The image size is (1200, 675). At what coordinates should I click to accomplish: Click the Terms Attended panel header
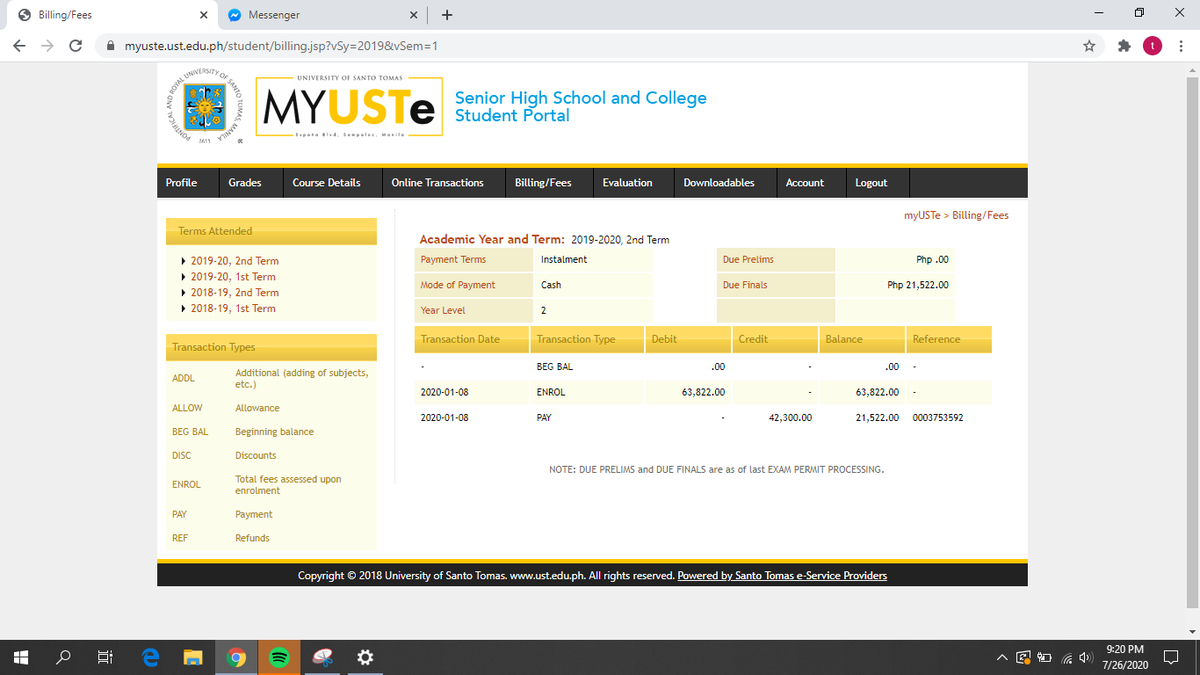coord(271,231)
